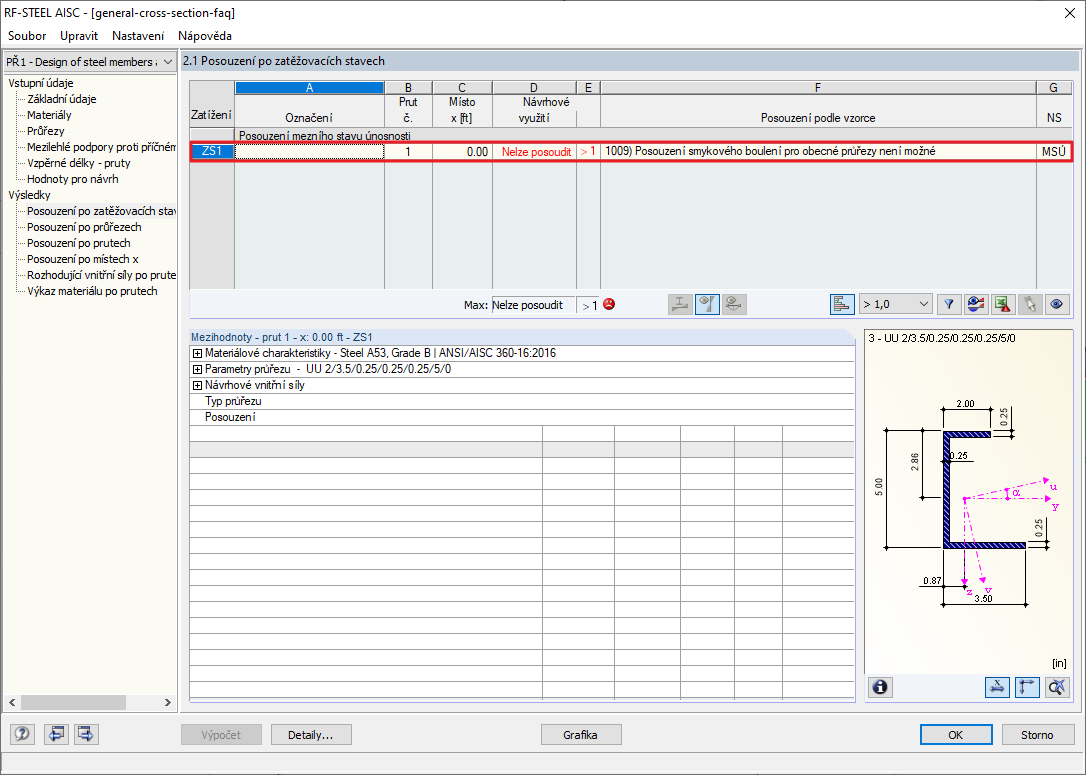Click the red sad face status icon

tap(609, 304)
